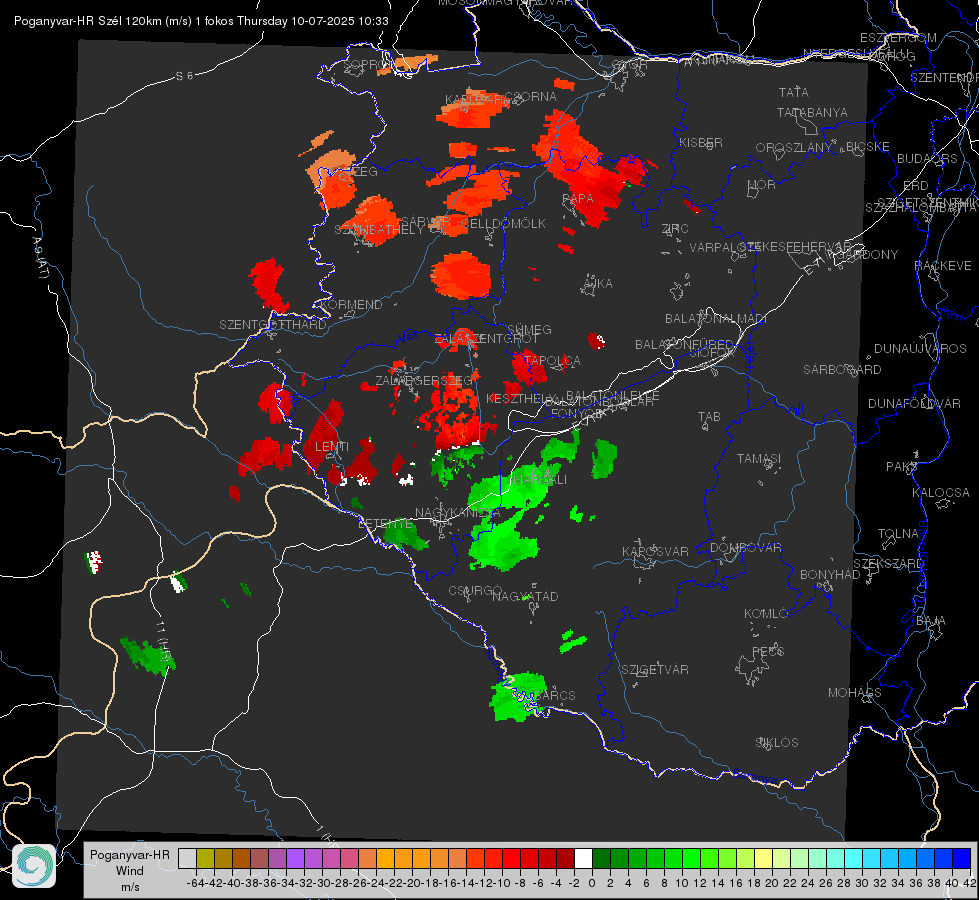This screenshot has width=979, height=900.
Task: Click the KISBER city label
Action: [x=701, y=142]
